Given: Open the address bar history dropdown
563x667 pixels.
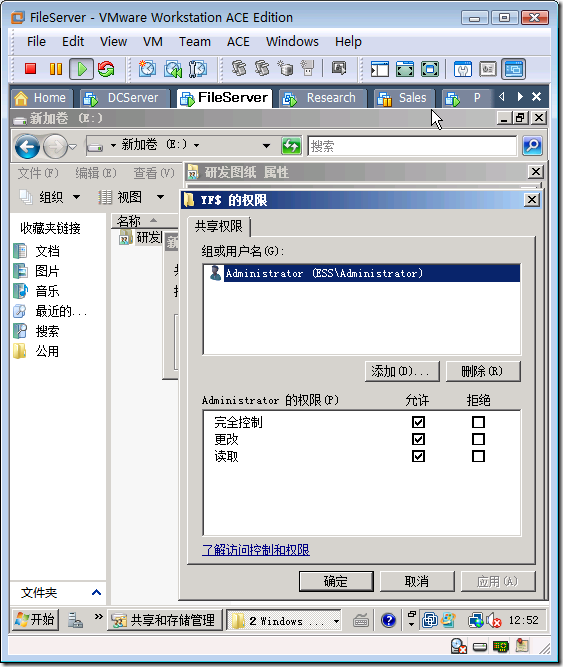Looking at the screenshot, I should pos(266,146).
